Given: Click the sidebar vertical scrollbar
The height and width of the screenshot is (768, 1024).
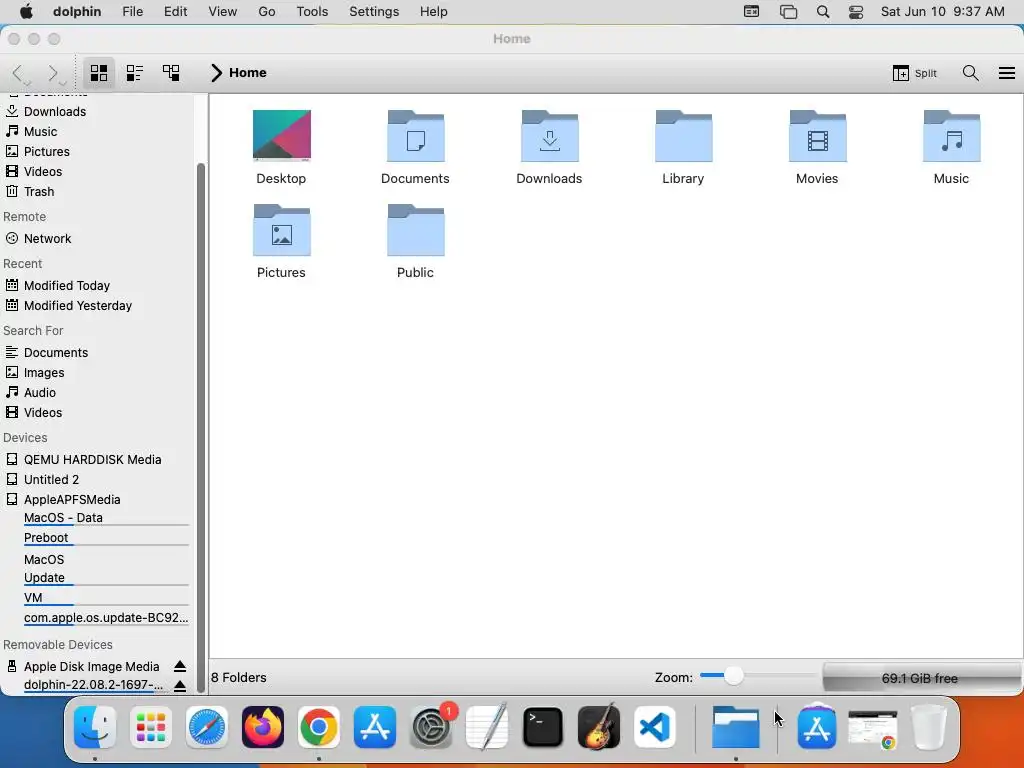Looking at the screenshot, I should [201, 428].
